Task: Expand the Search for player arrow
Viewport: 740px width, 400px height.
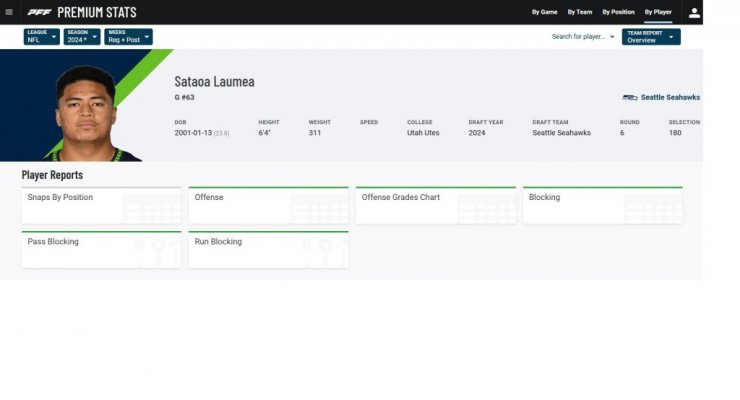Action: (612, 37)
